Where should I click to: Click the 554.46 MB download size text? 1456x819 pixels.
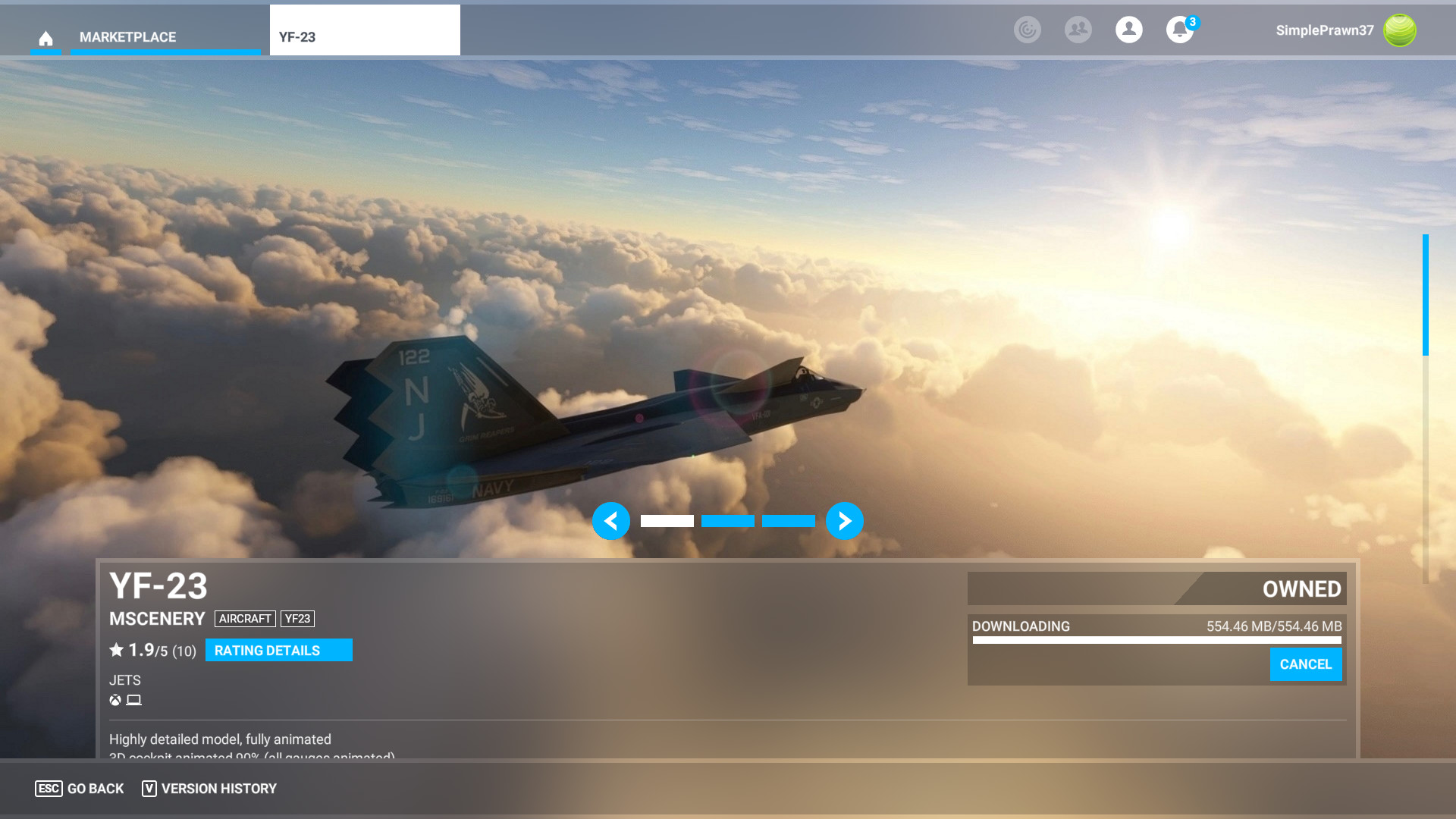pos(1274,626)
